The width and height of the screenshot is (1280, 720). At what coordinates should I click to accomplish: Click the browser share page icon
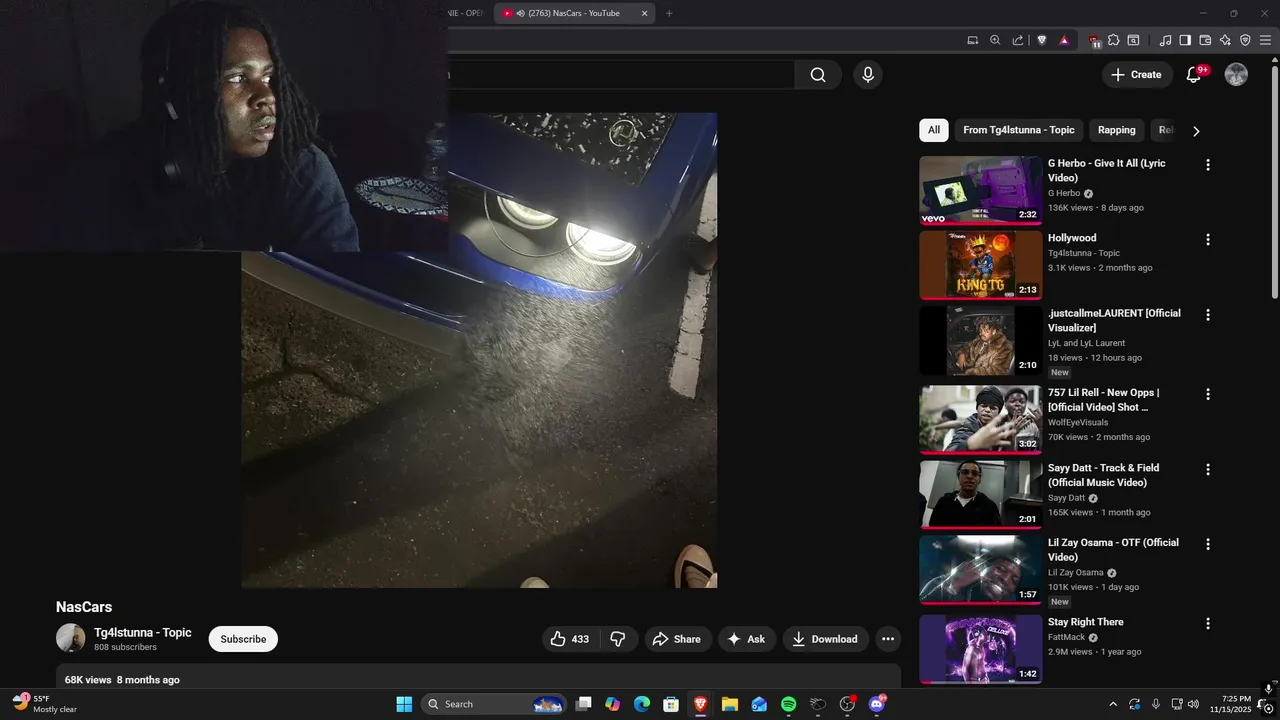(x=1018, y=40)
